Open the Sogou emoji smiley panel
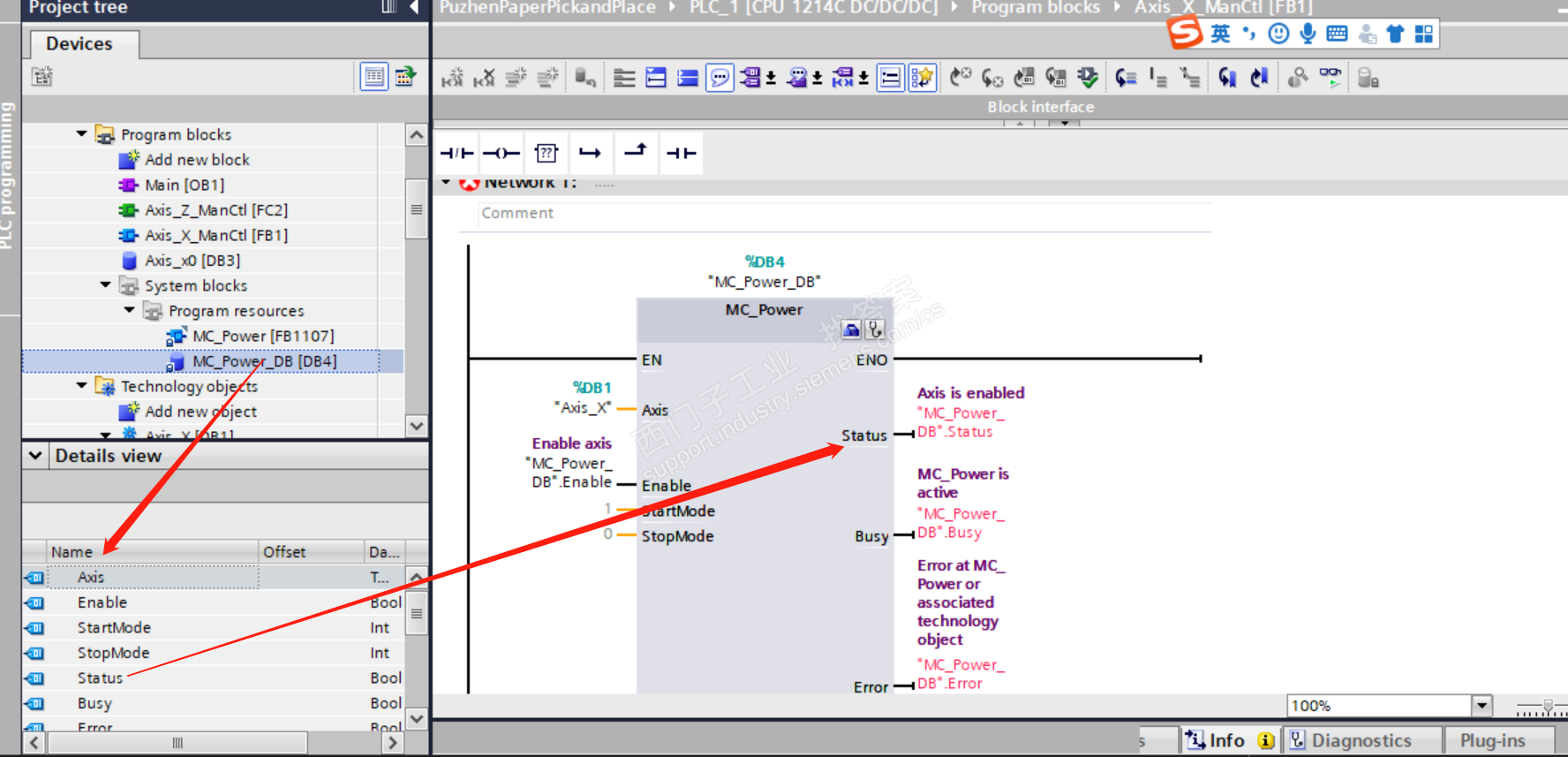1568x757 pixels. point(1278,34)
